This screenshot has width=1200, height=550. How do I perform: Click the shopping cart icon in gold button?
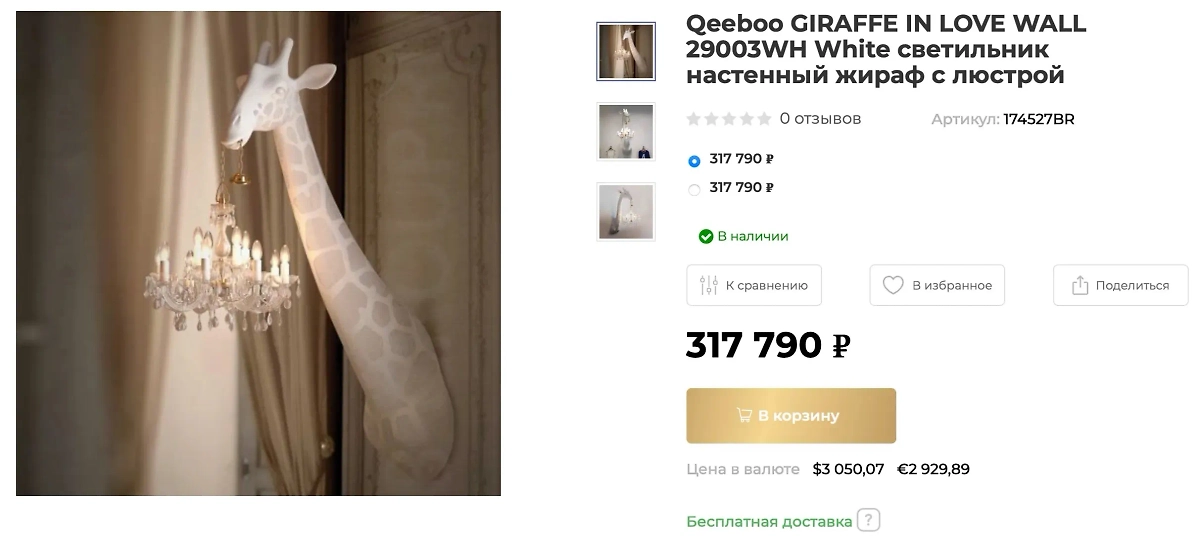(744, 415)
